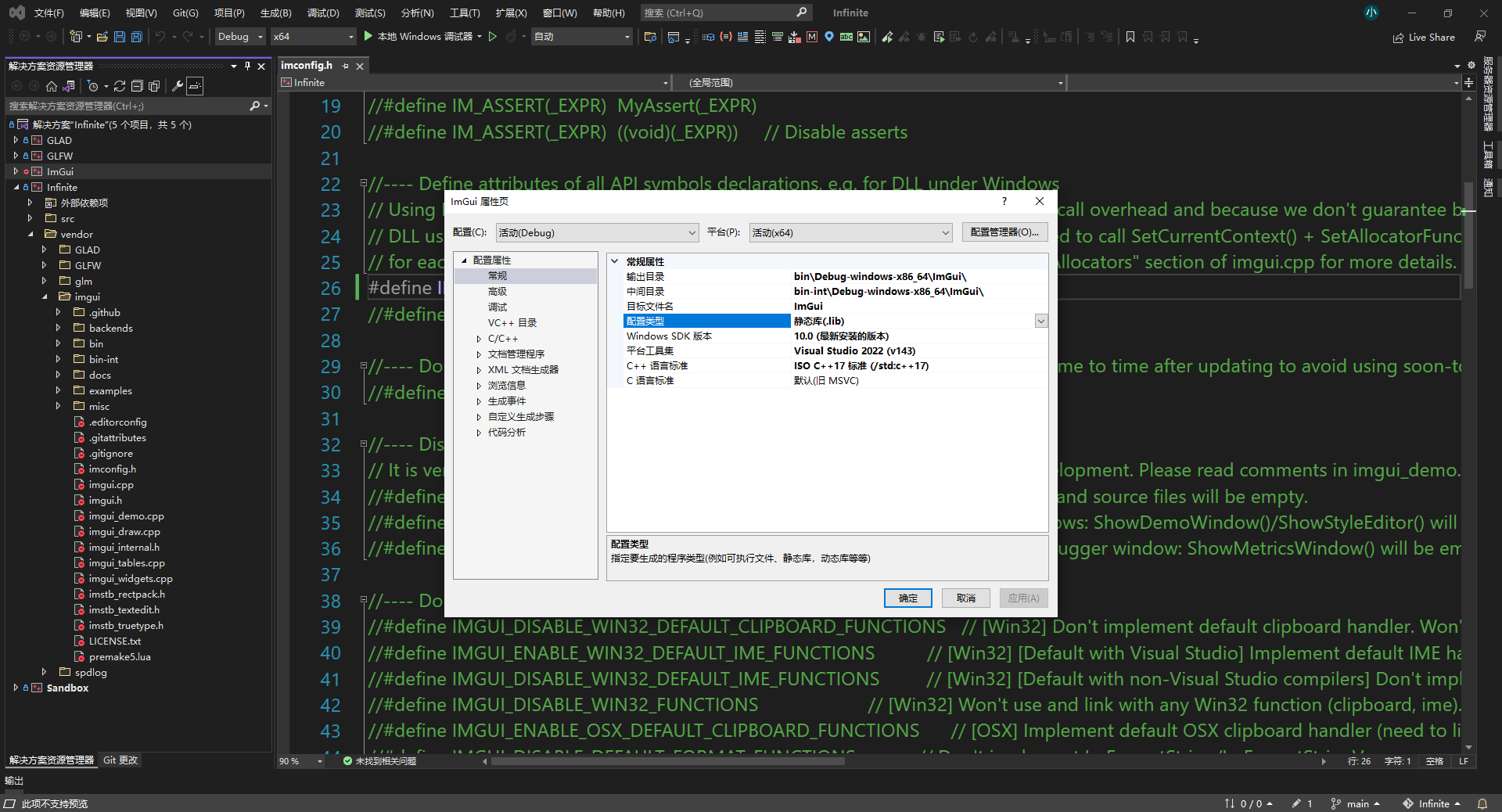This screenshot has width=1502, height=812.
Task: Open the 调试(D) menu
Action: (x=323, y=13)
